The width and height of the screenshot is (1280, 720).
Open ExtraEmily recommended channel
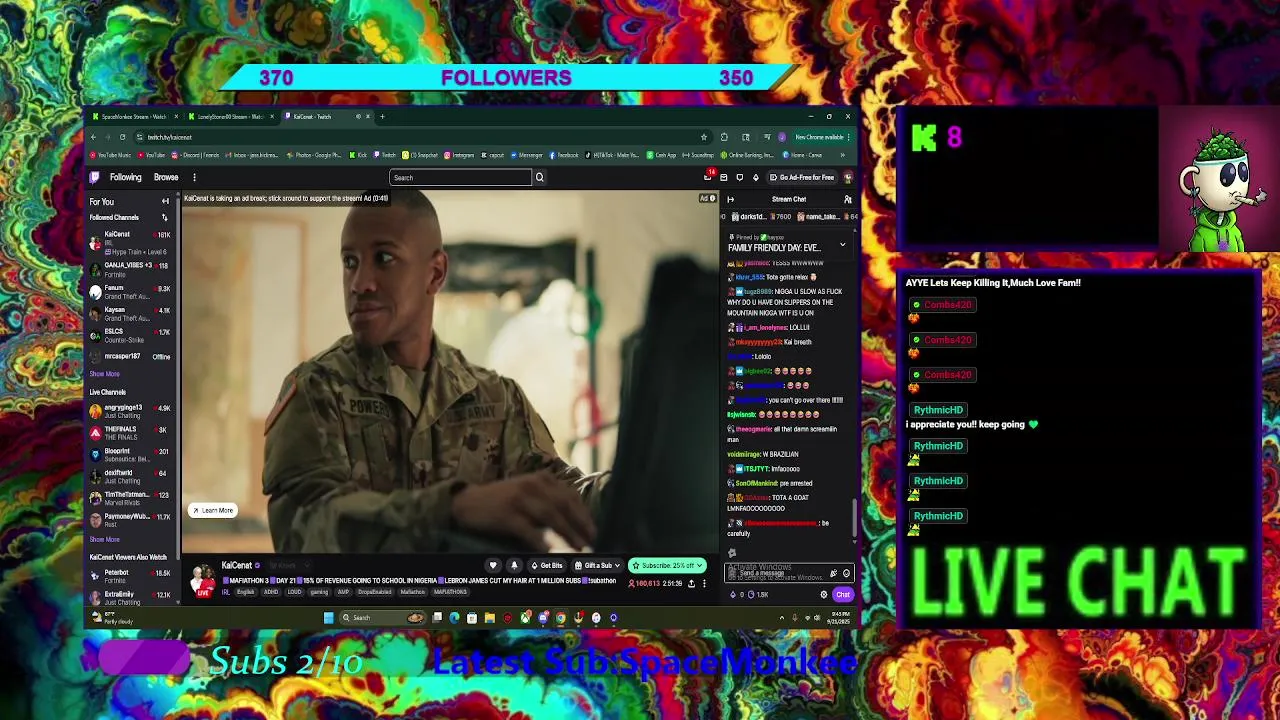(x=130, y=598)
